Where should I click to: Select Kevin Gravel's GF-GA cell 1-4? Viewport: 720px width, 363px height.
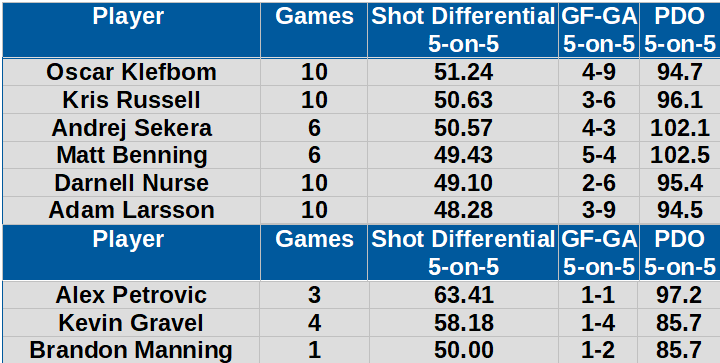click(x=599, y=322)
